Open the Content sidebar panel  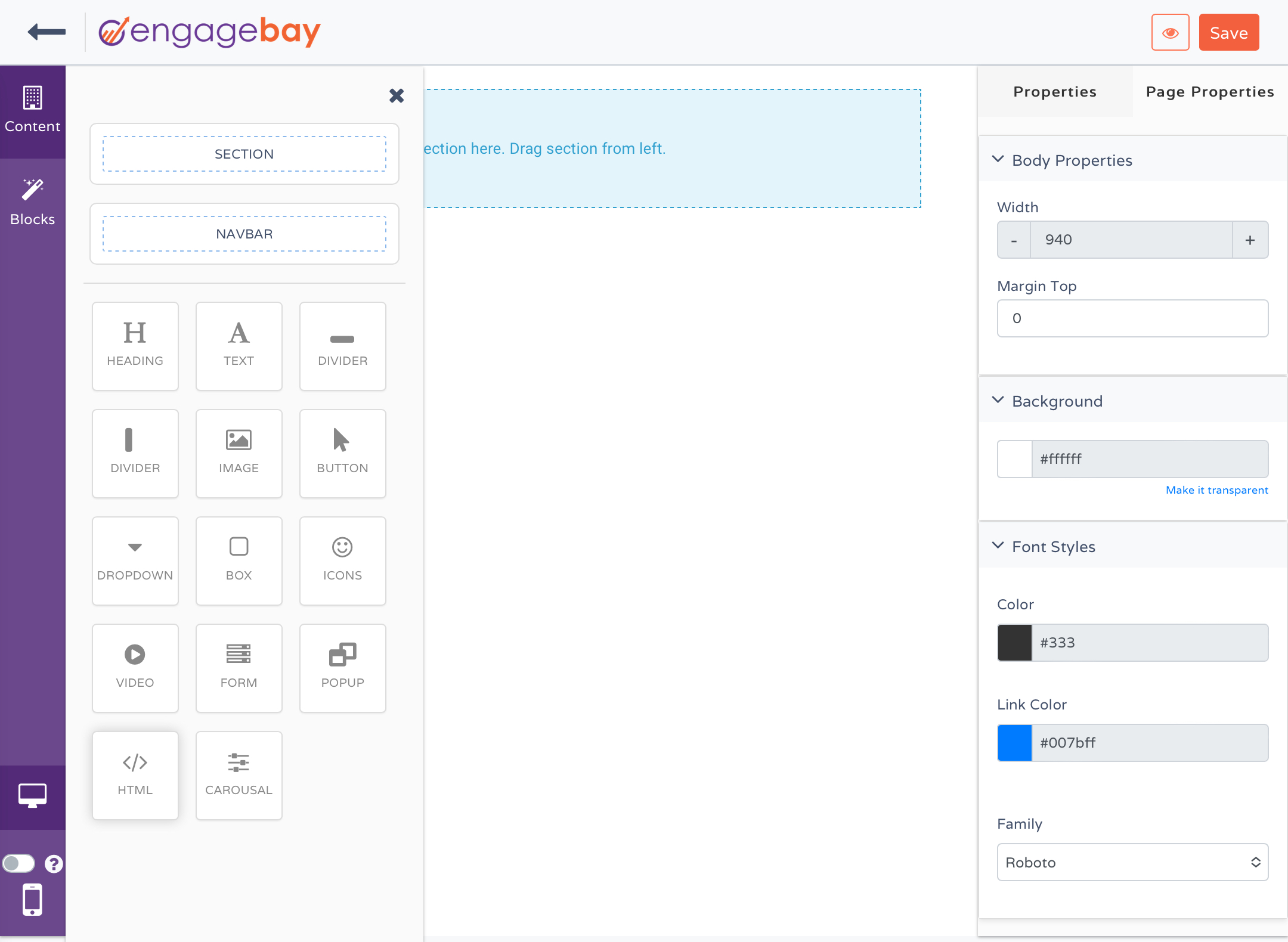coord(33,111)
